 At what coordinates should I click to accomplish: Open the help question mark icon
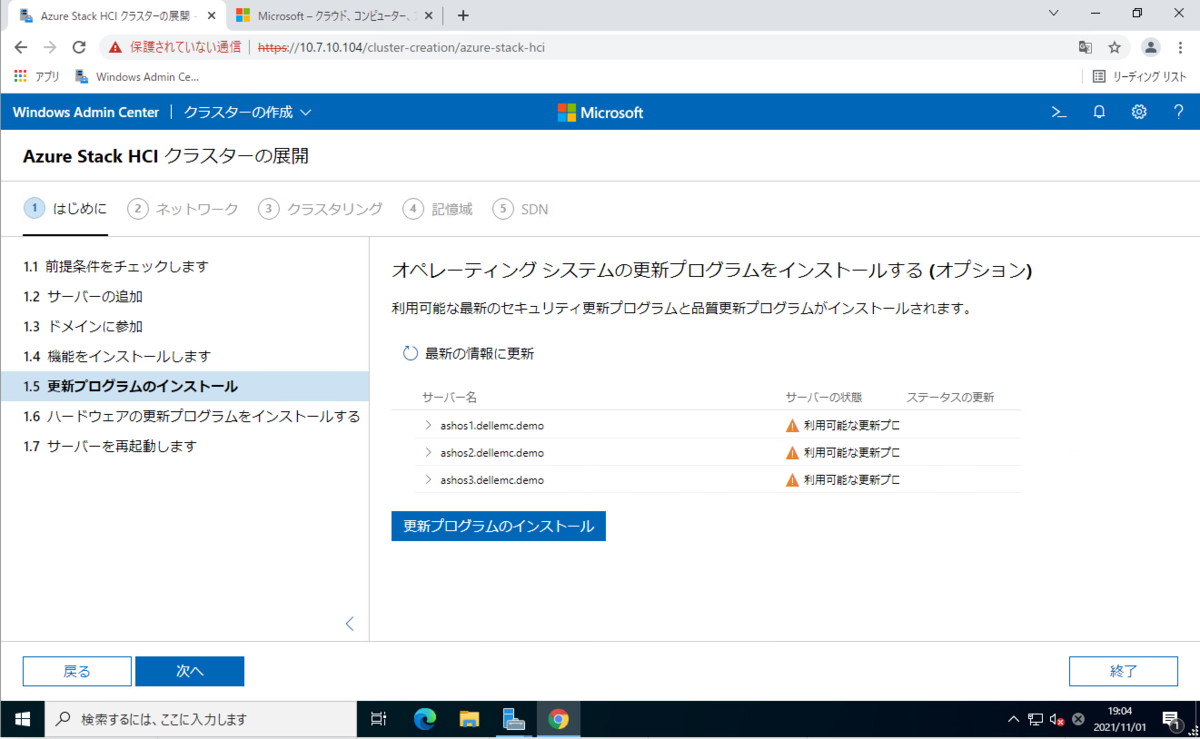pos(1179,112)
